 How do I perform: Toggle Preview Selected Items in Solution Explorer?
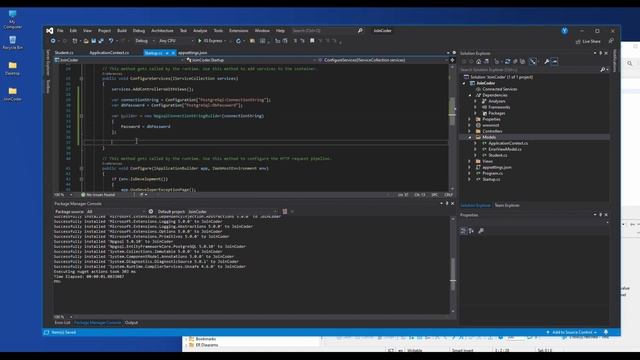pyautogui.click(x=554, y=61)
